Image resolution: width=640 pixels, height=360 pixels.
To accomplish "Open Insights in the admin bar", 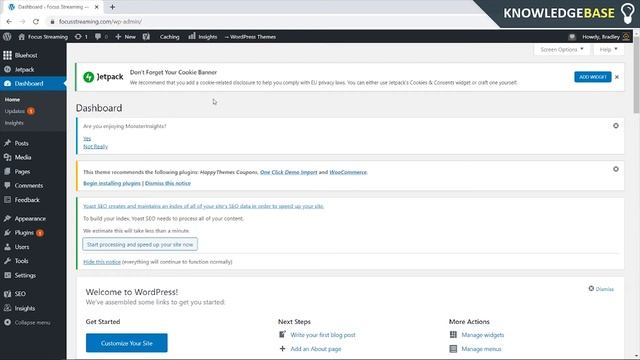I will point(203,37).
